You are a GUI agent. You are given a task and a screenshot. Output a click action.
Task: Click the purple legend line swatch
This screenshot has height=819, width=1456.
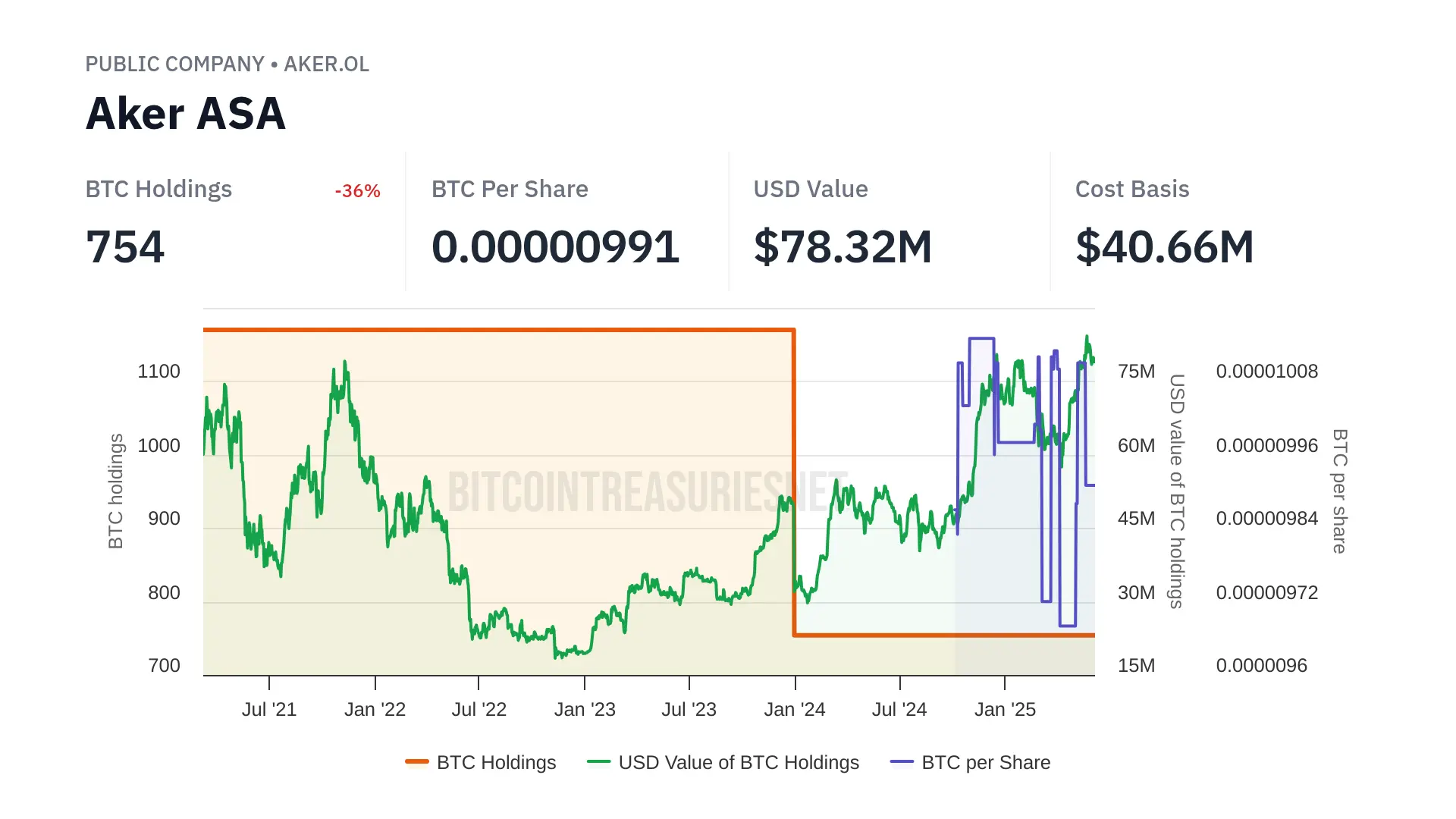[x=902, y=762]
